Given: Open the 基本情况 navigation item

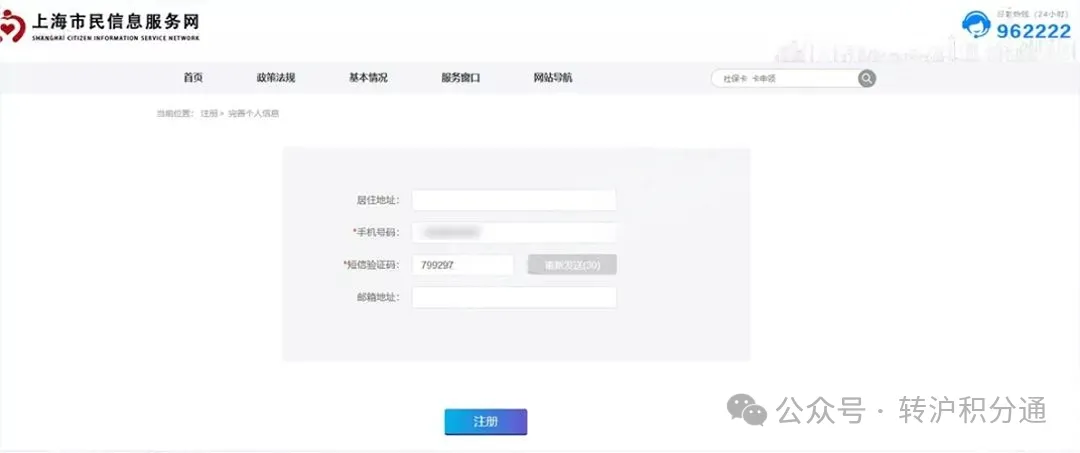Looking at the screenshot, I should point(368,78).
